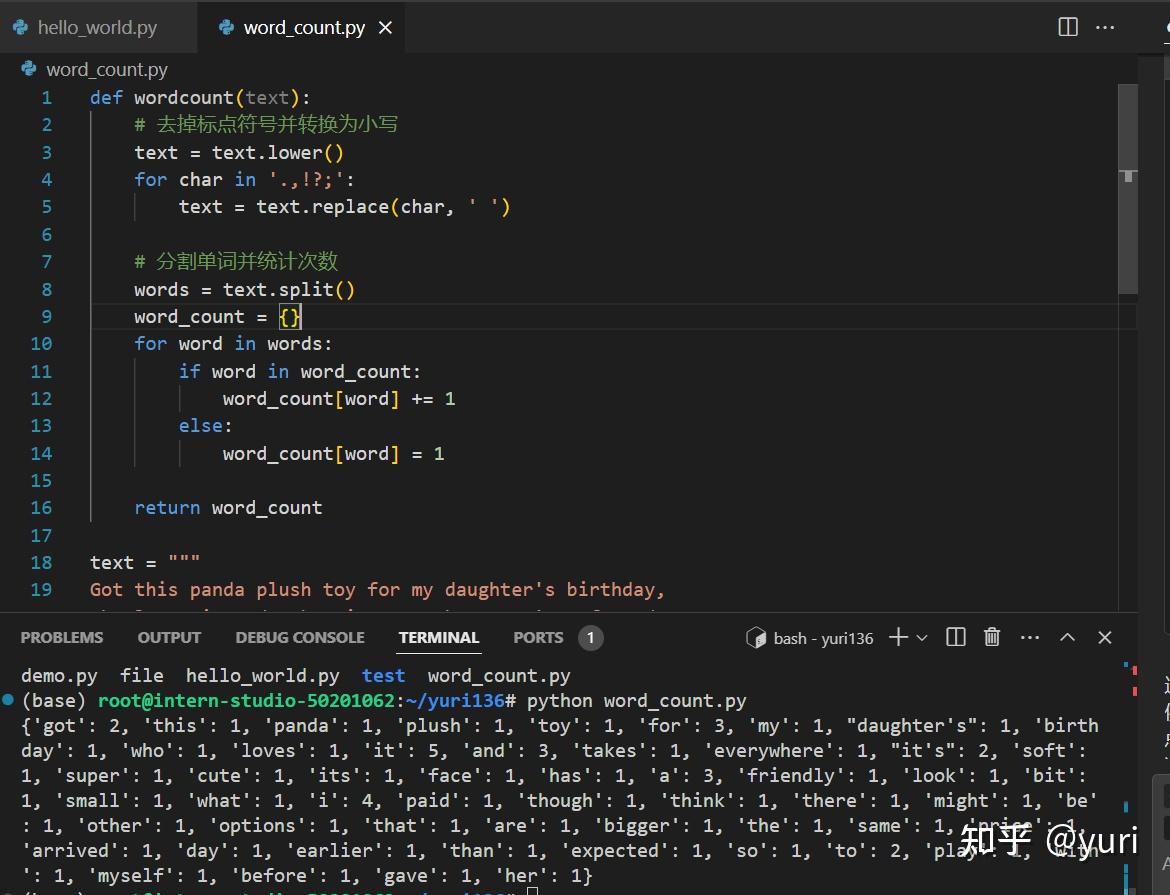Click the editor vertical scrollbar thumb
The width and height of the screenshot is (1170, 895).
coord(1127,188)
